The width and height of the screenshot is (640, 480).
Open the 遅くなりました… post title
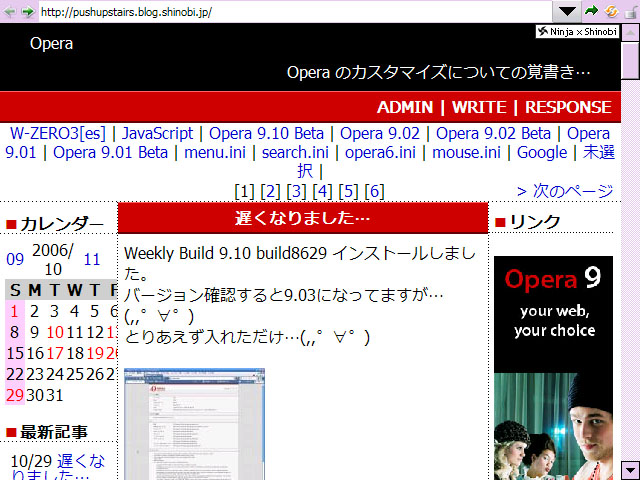(302, 218)
